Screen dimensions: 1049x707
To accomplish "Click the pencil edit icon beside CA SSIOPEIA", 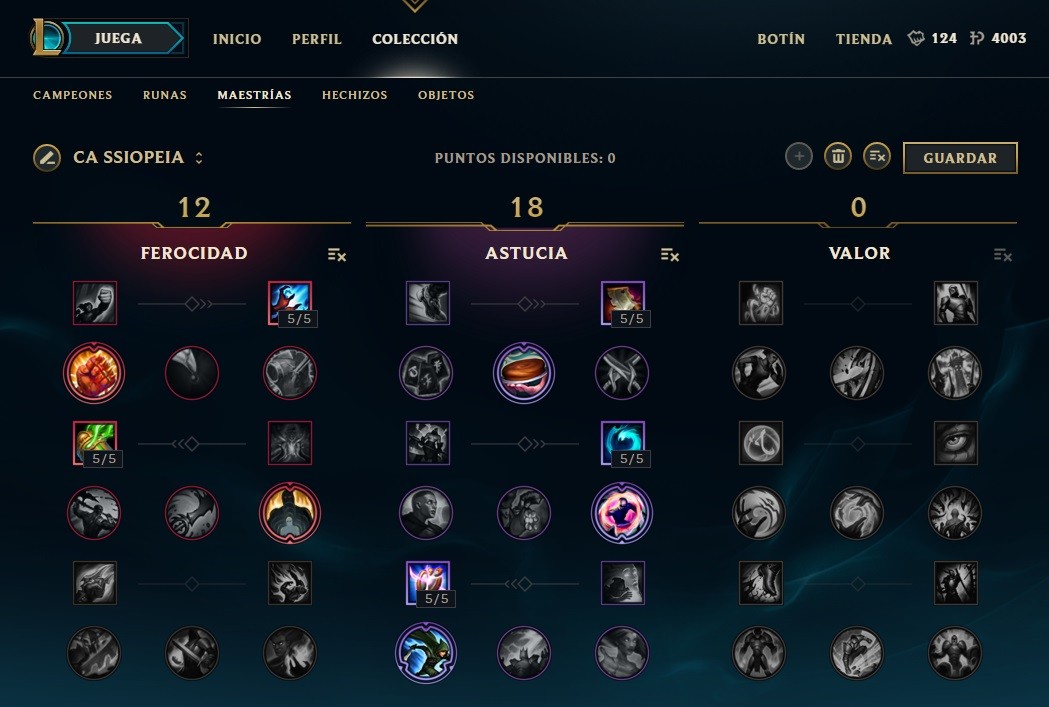I will coord(47,158).
